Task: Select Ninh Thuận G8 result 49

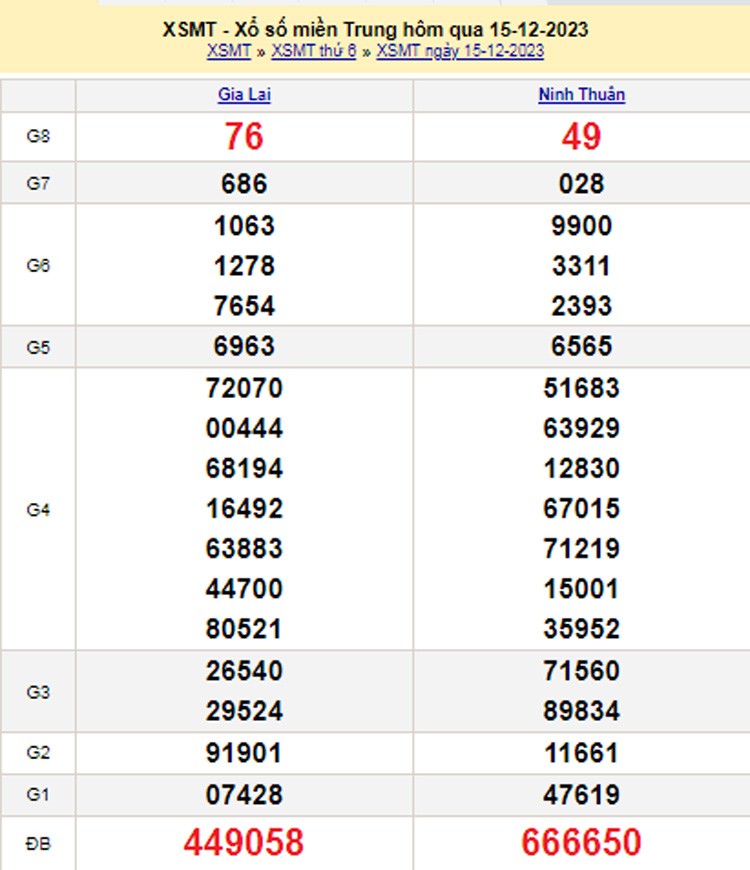Action: click(581, 137)
